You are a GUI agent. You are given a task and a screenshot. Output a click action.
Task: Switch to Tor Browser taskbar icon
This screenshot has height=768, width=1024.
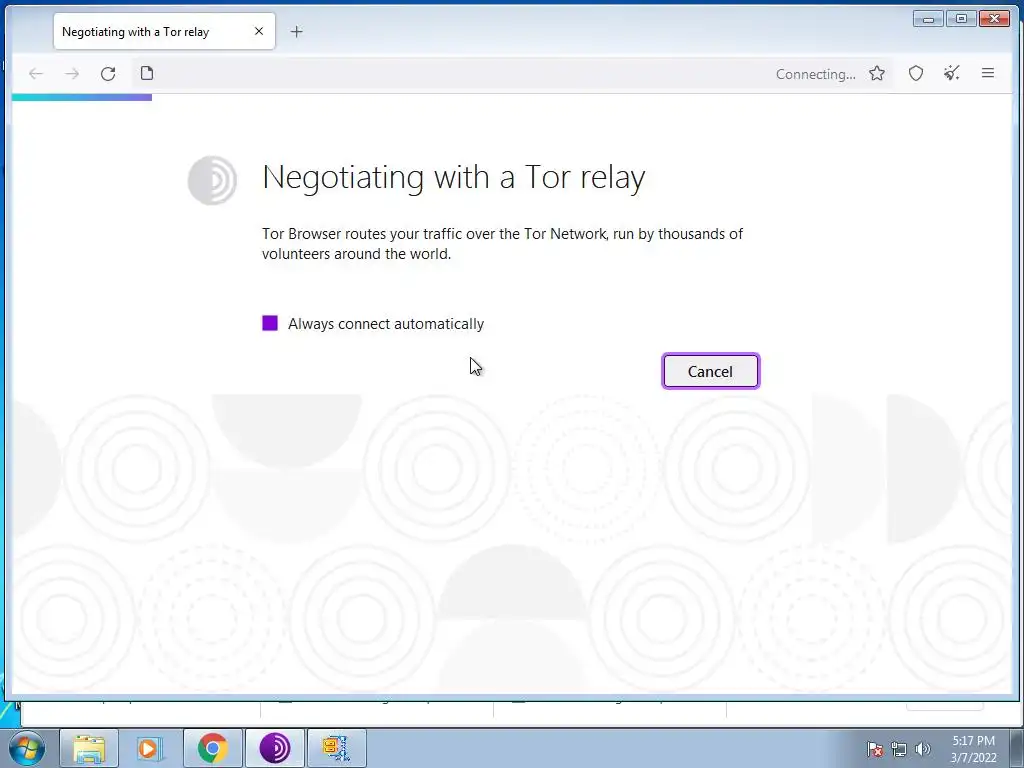(x=275, y=748)
